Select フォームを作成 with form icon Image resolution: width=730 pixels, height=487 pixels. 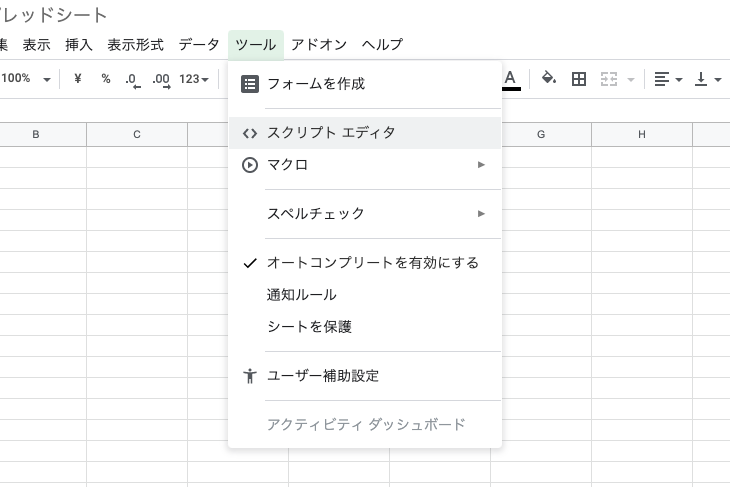click(315, 84)
